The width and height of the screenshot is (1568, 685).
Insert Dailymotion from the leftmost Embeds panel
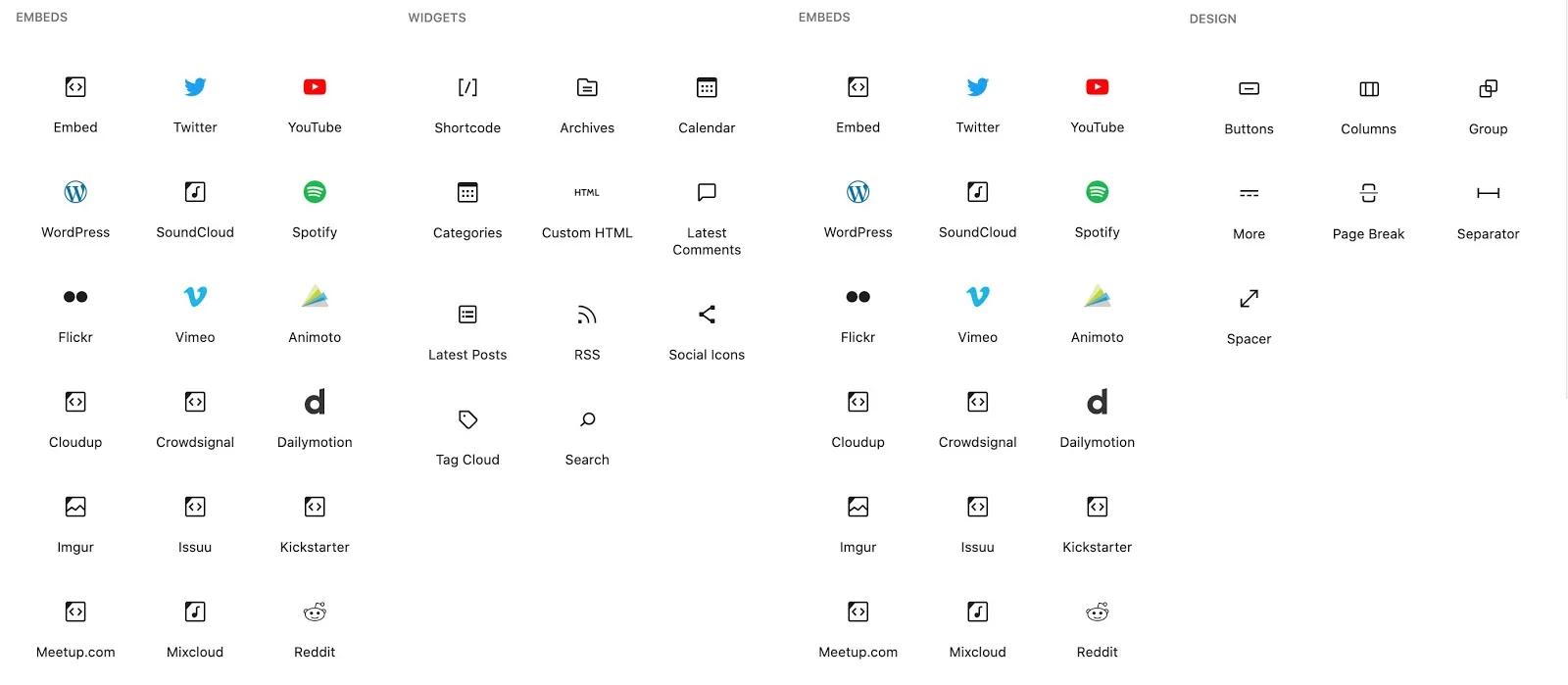(315, 418)
